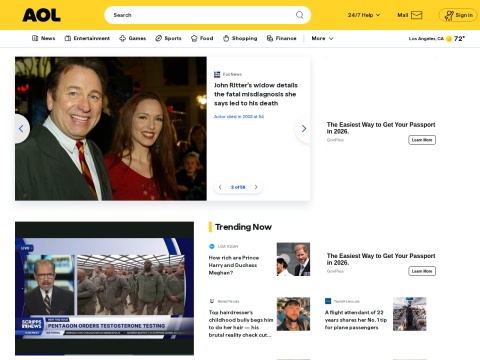This screenshot has width=480, height=360.
Task: Play the Scripps News live video
Action: (104, 288)
